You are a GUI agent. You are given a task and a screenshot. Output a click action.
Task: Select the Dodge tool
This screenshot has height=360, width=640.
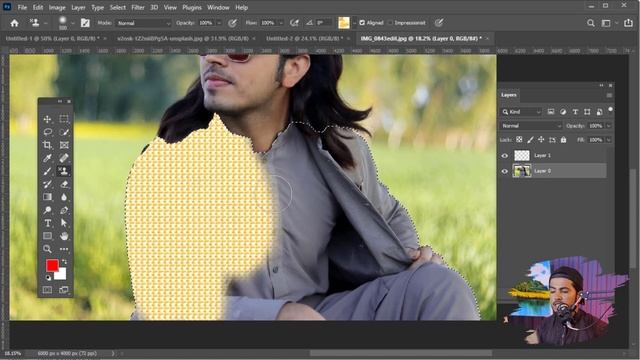tap(47, 210)
